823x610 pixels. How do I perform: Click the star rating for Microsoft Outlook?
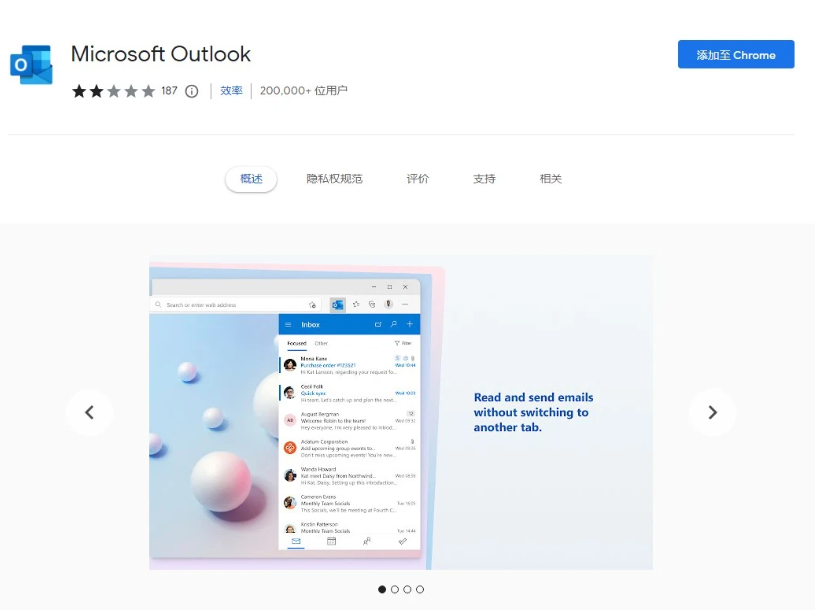pos(113,91)
